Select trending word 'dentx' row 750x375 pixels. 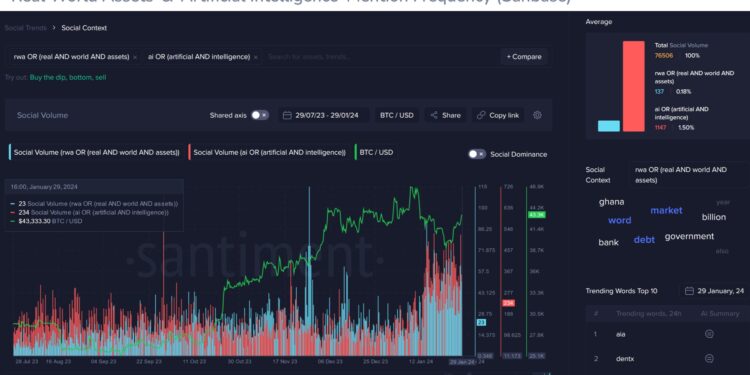coord(668,358)
